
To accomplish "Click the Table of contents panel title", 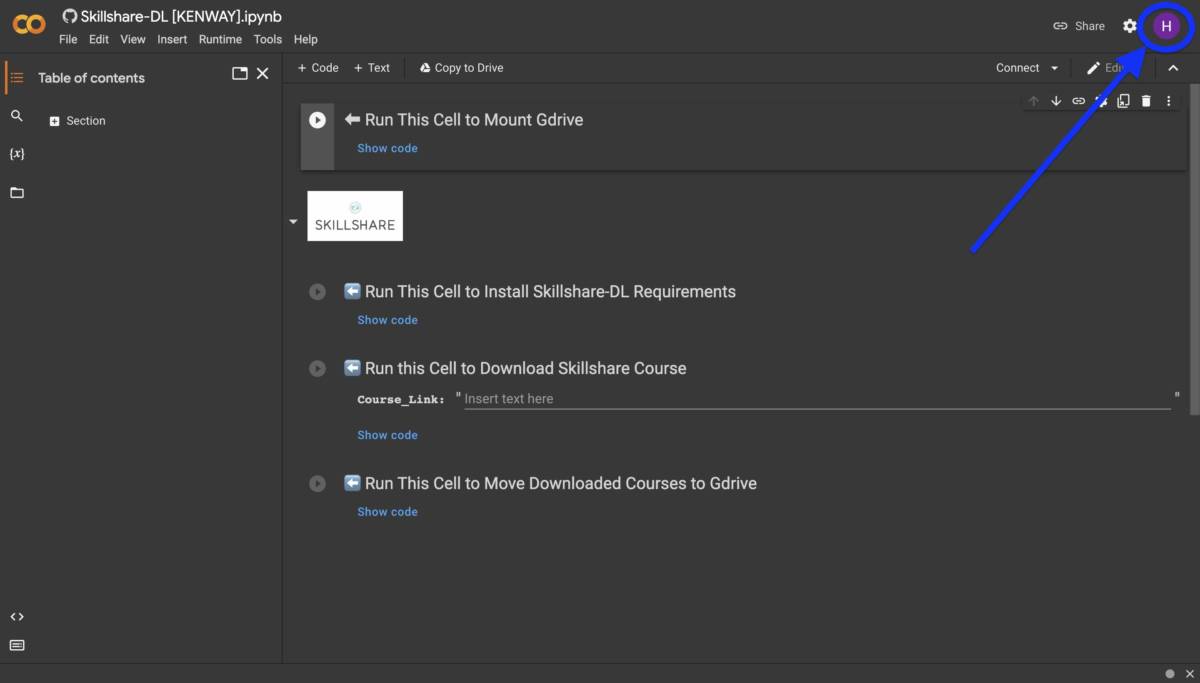I will pyautogui.click(x=91, y=78).
